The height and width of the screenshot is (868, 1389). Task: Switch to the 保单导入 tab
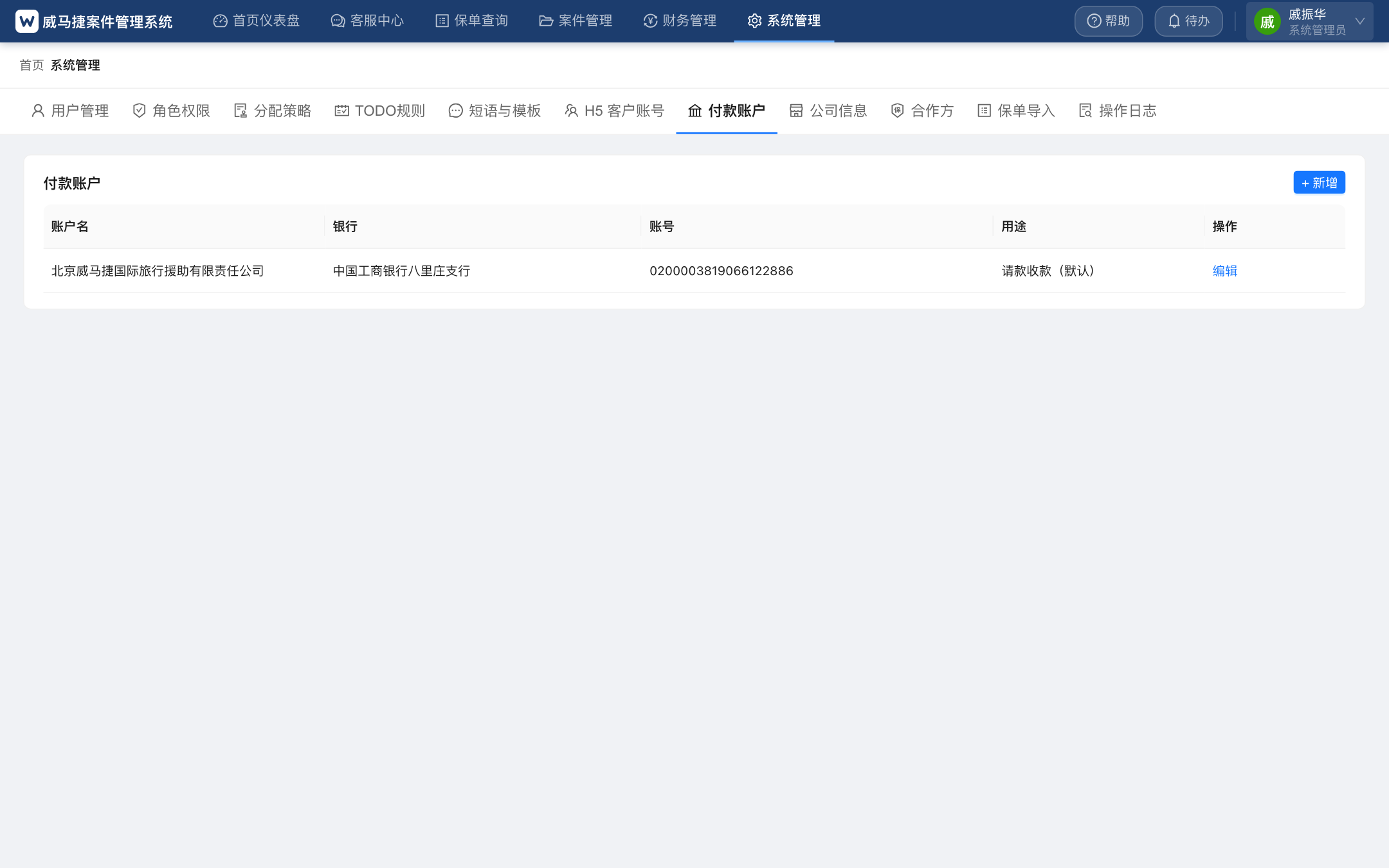click(1016, 111)
